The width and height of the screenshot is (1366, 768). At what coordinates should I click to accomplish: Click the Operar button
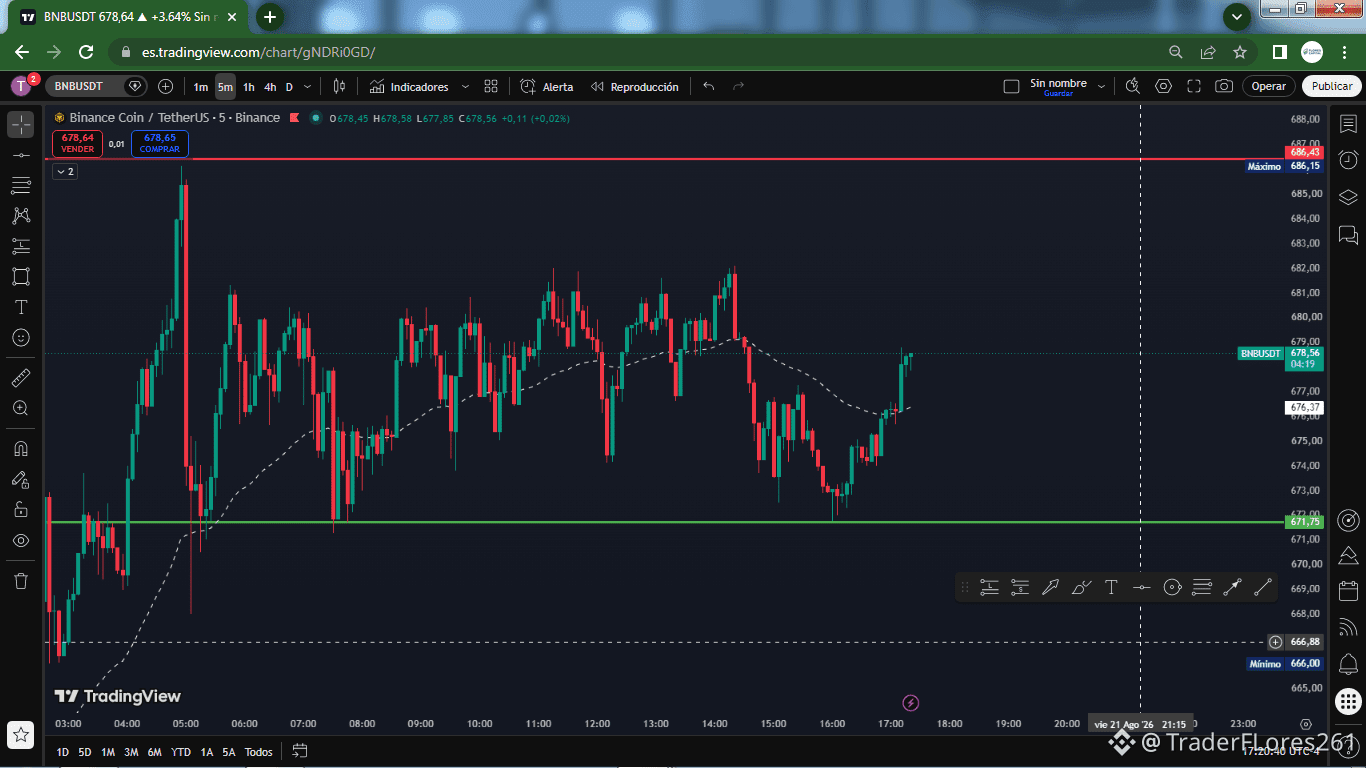[x=1269, y=87]
